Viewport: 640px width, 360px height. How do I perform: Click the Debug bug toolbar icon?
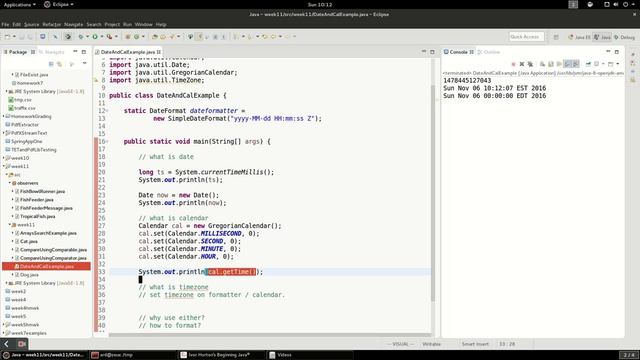[x=81, y=37]
